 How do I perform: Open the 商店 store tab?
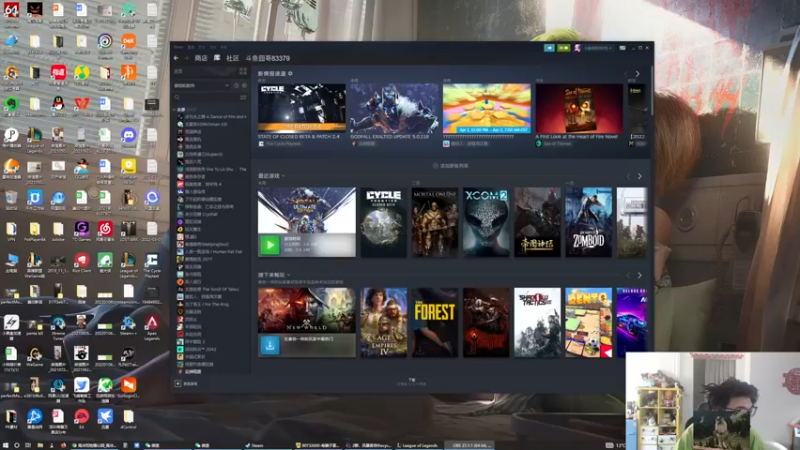[x=201, y=58]
